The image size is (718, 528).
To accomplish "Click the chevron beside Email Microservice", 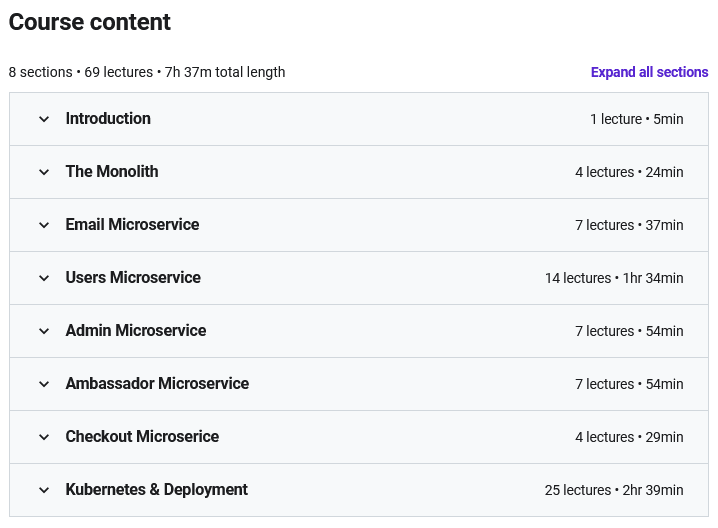I will coord(44,225).
